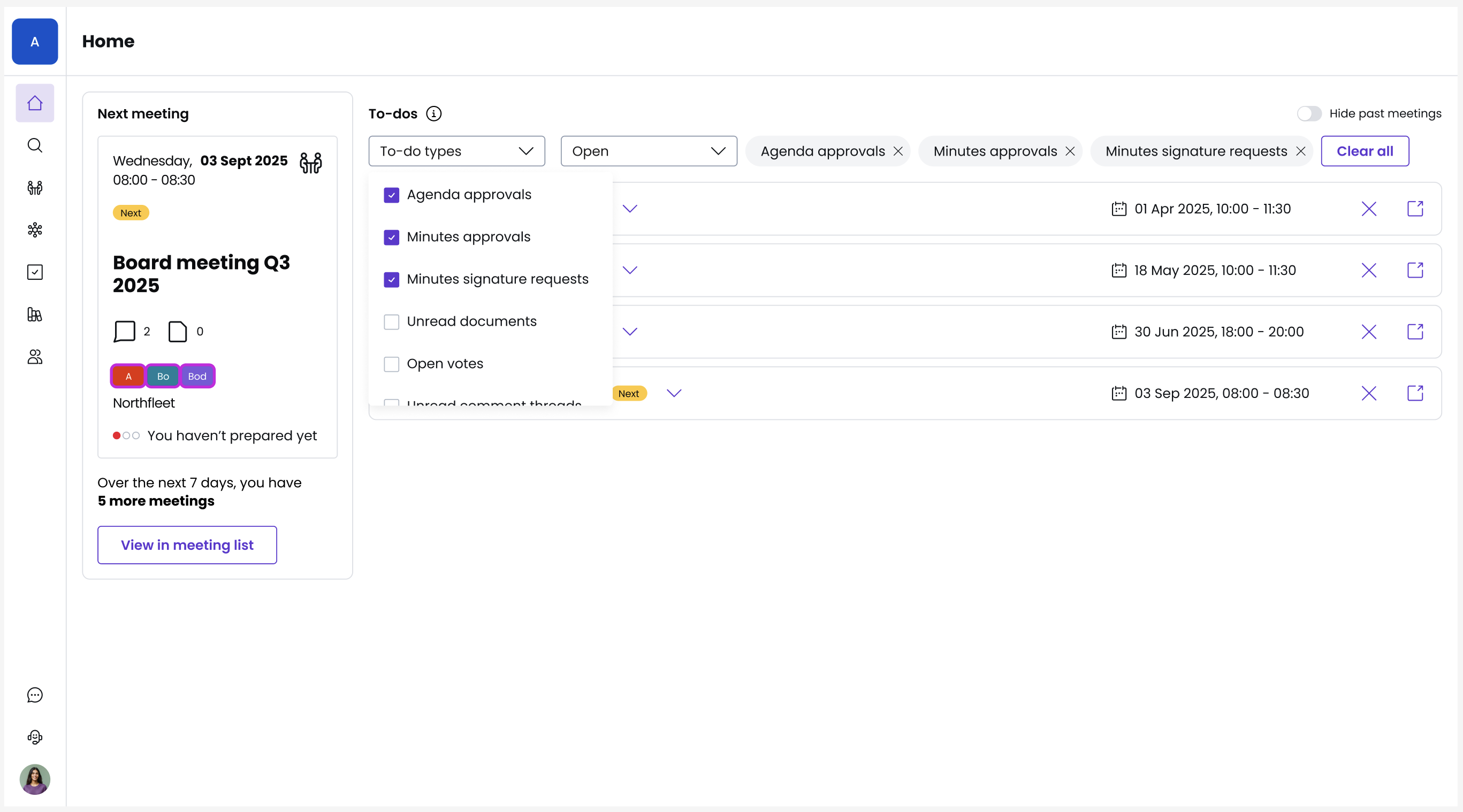Open the library books icon in sidebar
The image size is (1463, 812).
pyautogui.click(x=35, y=314)
